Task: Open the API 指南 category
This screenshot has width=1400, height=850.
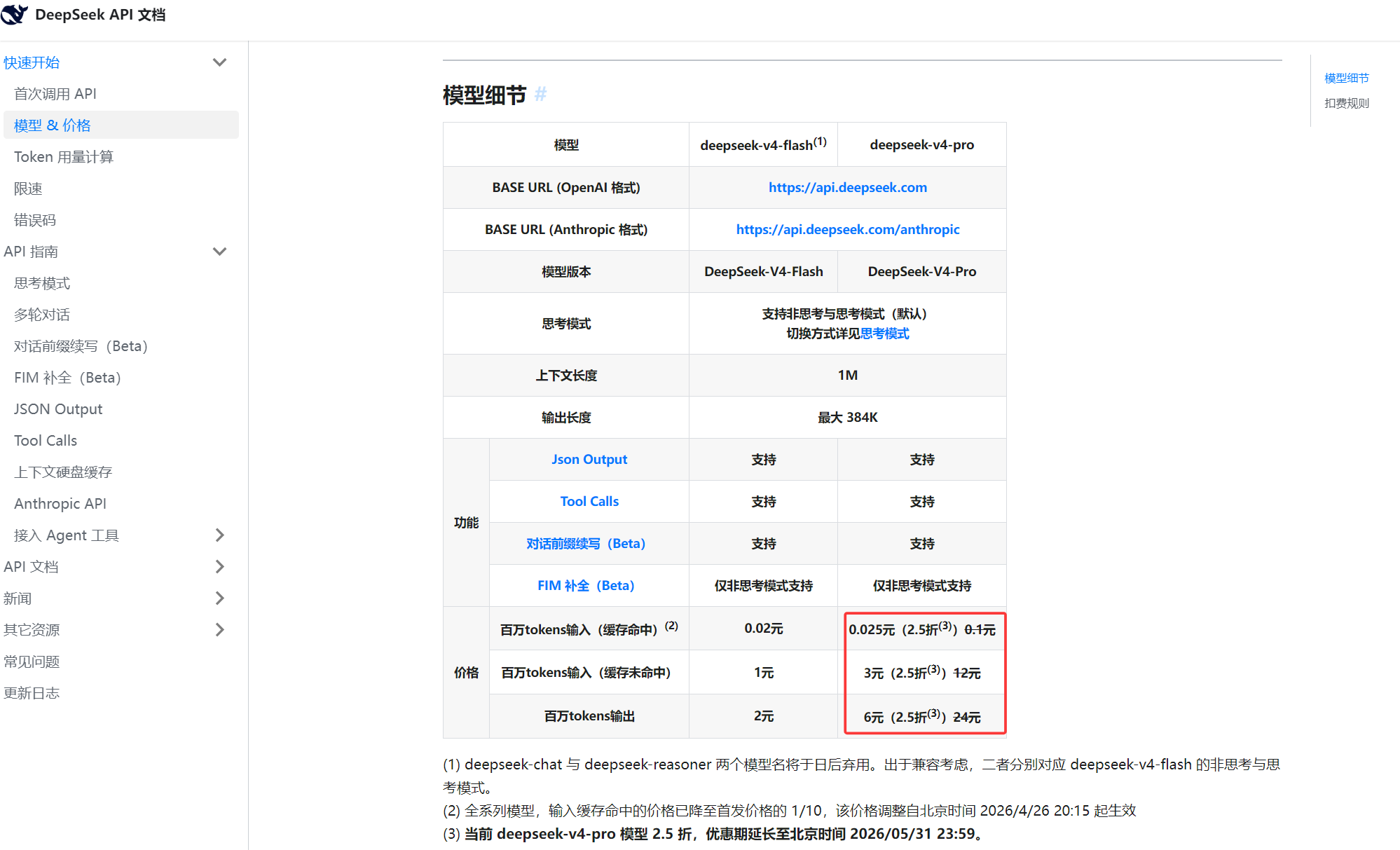Action: point(31,252)
